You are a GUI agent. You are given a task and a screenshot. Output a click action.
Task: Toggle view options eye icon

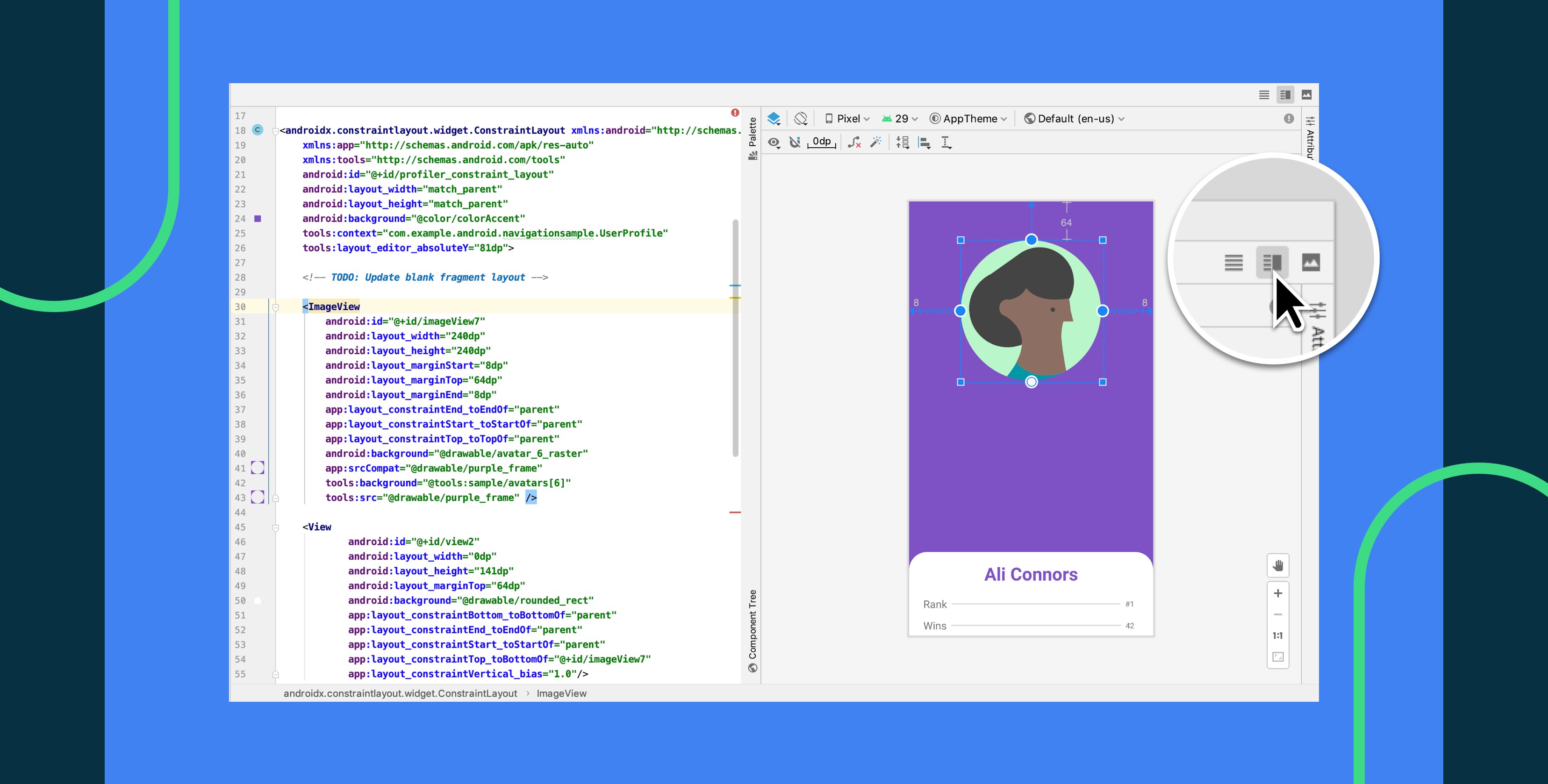[x=774, y=143]
